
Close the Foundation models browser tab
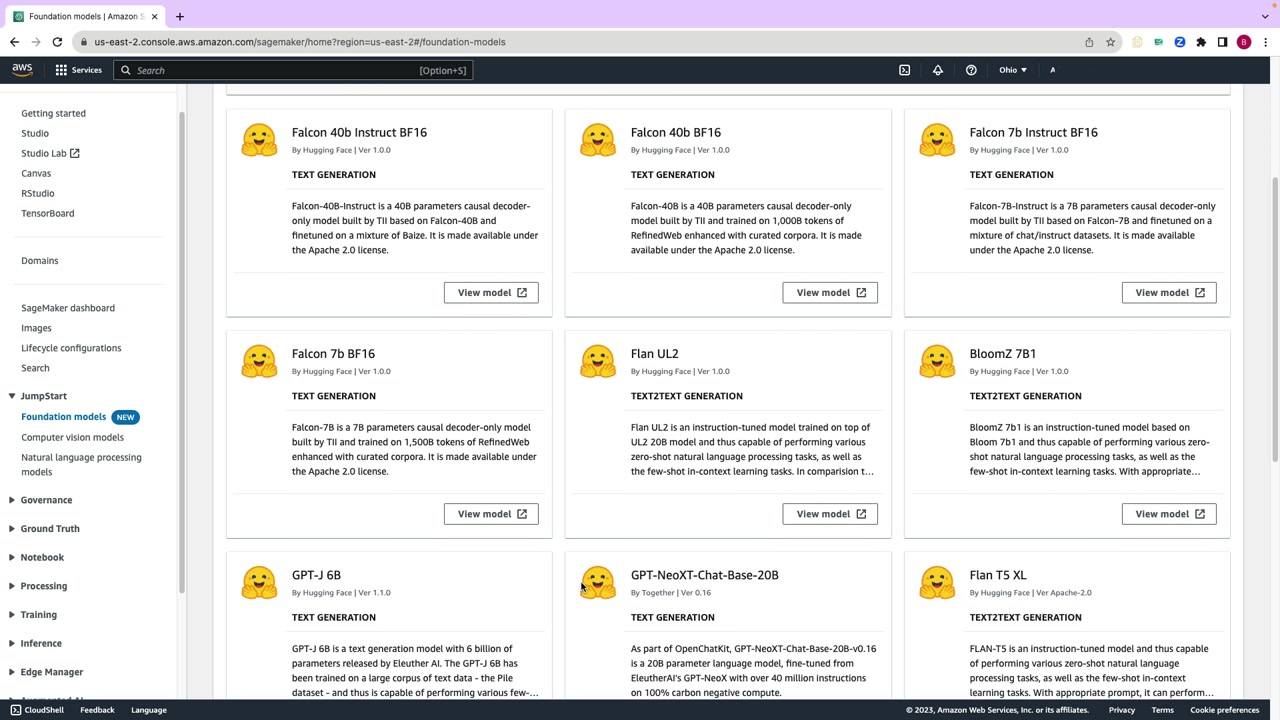pos(154,16)
